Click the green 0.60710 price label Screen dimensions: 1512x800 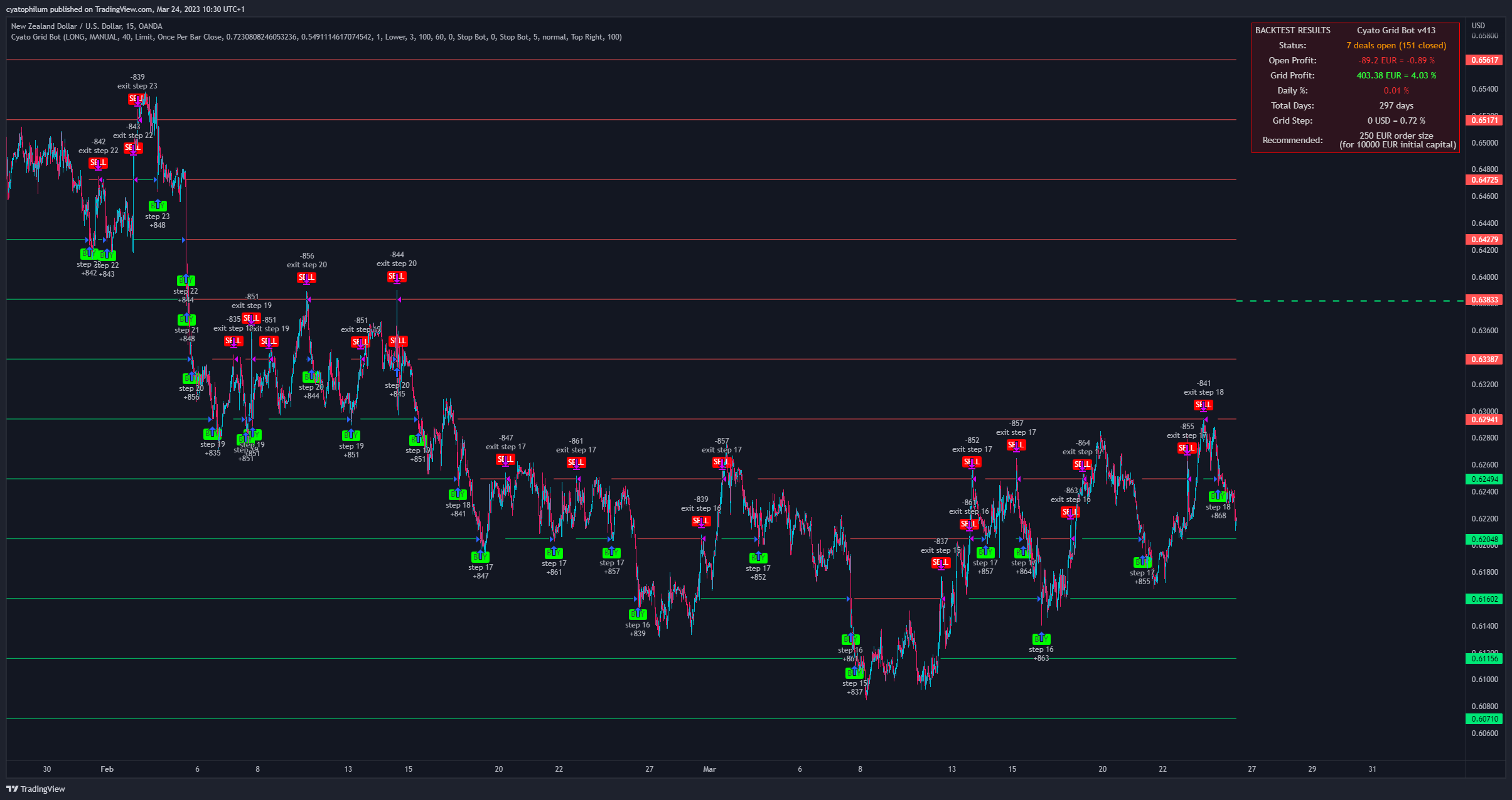(1484, 719)
